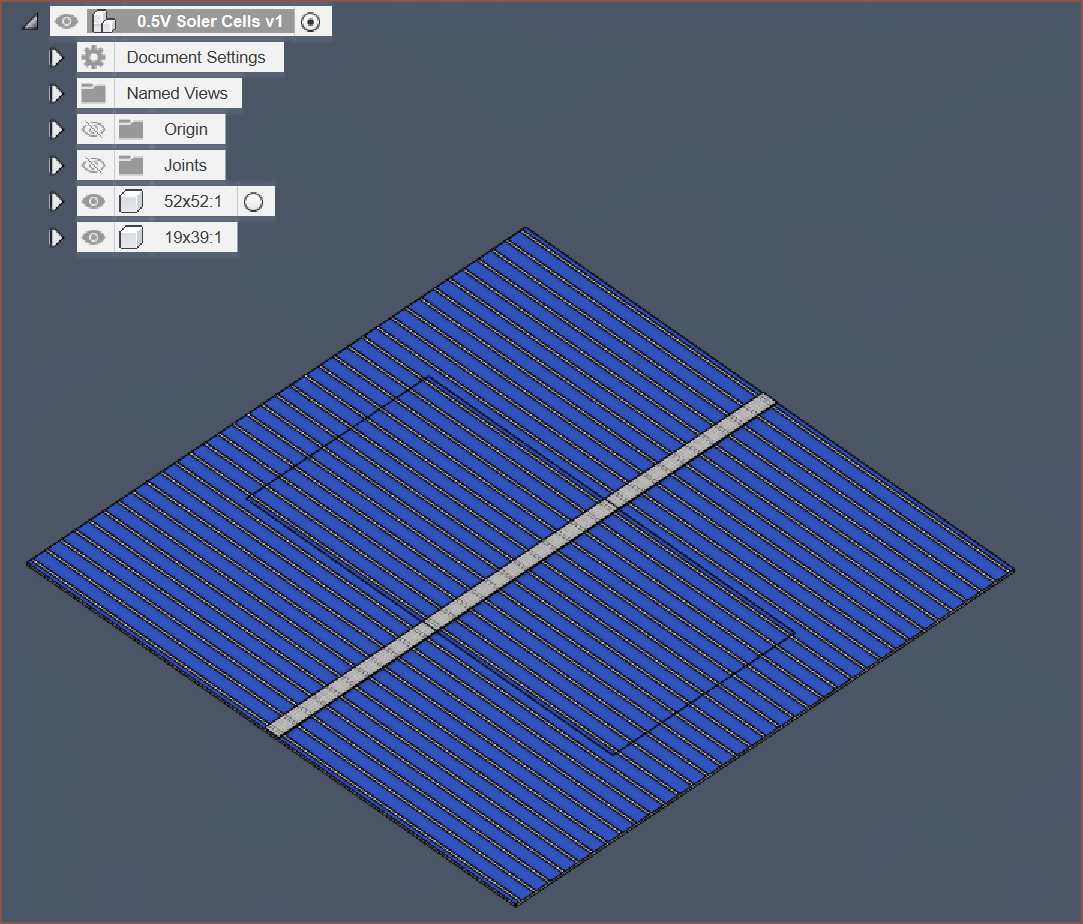Toggle visibility of root 0.5V Soler Cells

click(x=66, y=21)
